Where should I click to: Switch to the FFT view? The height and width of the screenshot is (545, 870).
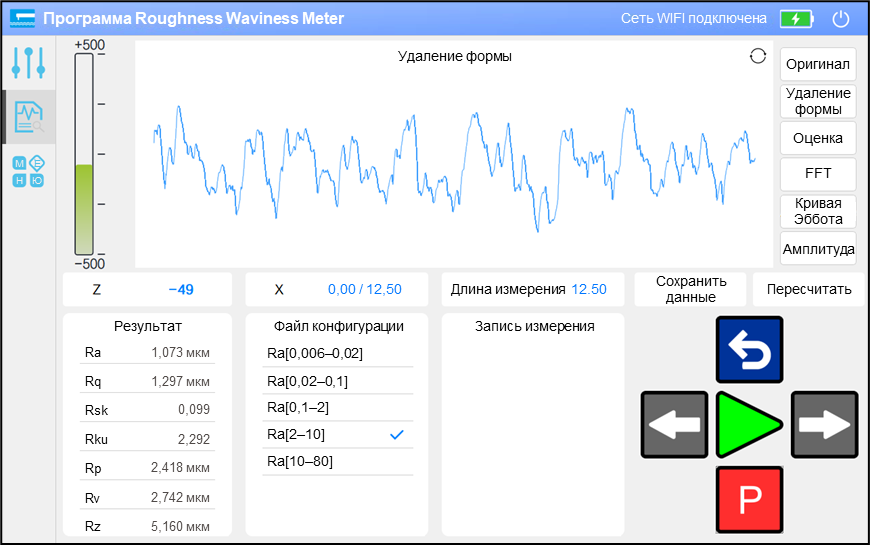[x=818, y=173]
